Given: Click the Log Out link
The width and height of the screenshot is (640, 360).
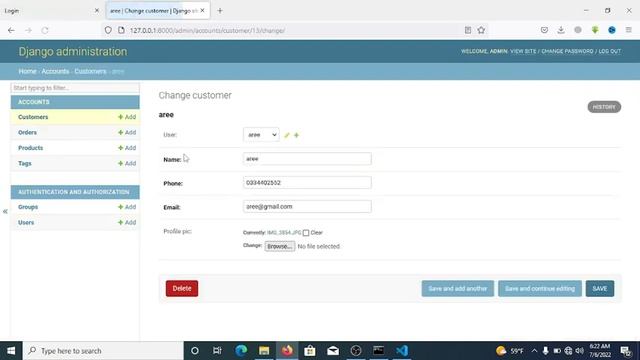Looking at the screenshot, I should [610, 51].
